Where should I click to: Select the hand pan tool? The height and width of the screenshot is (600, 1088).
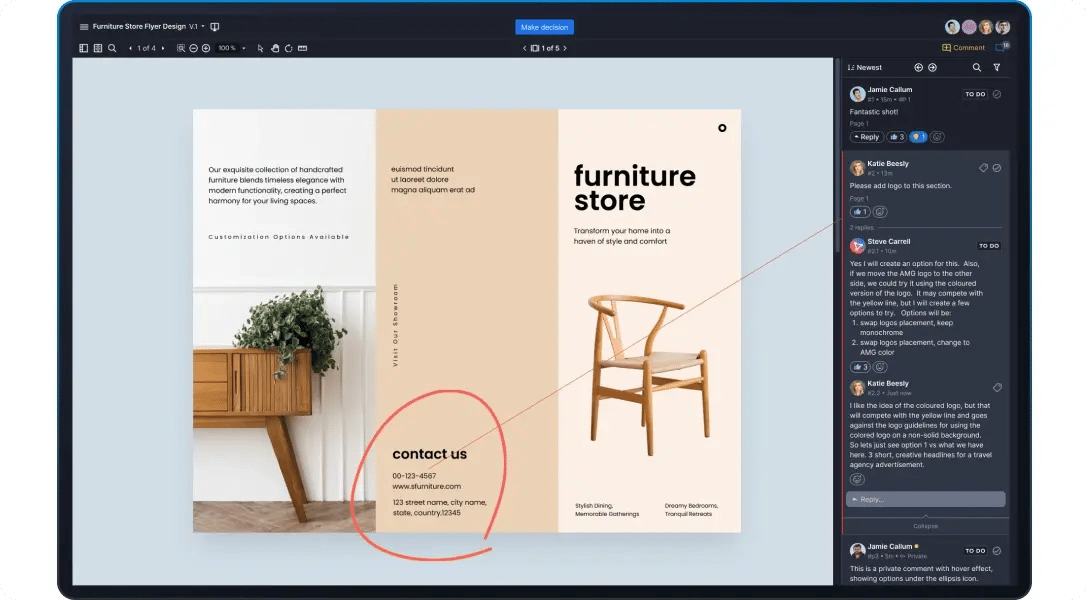tap(275, 48)
